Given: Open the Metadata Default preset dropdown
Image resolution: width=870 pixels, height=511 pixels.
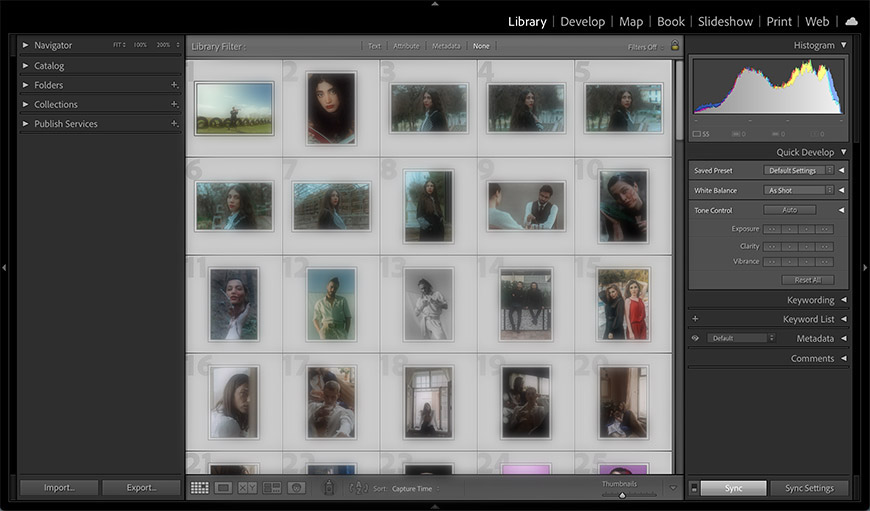Looking at the screenshot, I should click(x=741, y=338).
